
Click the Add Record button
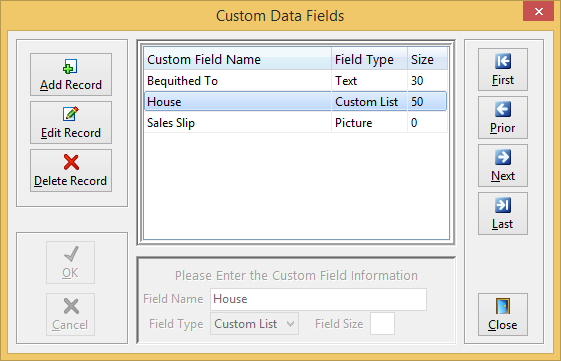pos(71,74)
